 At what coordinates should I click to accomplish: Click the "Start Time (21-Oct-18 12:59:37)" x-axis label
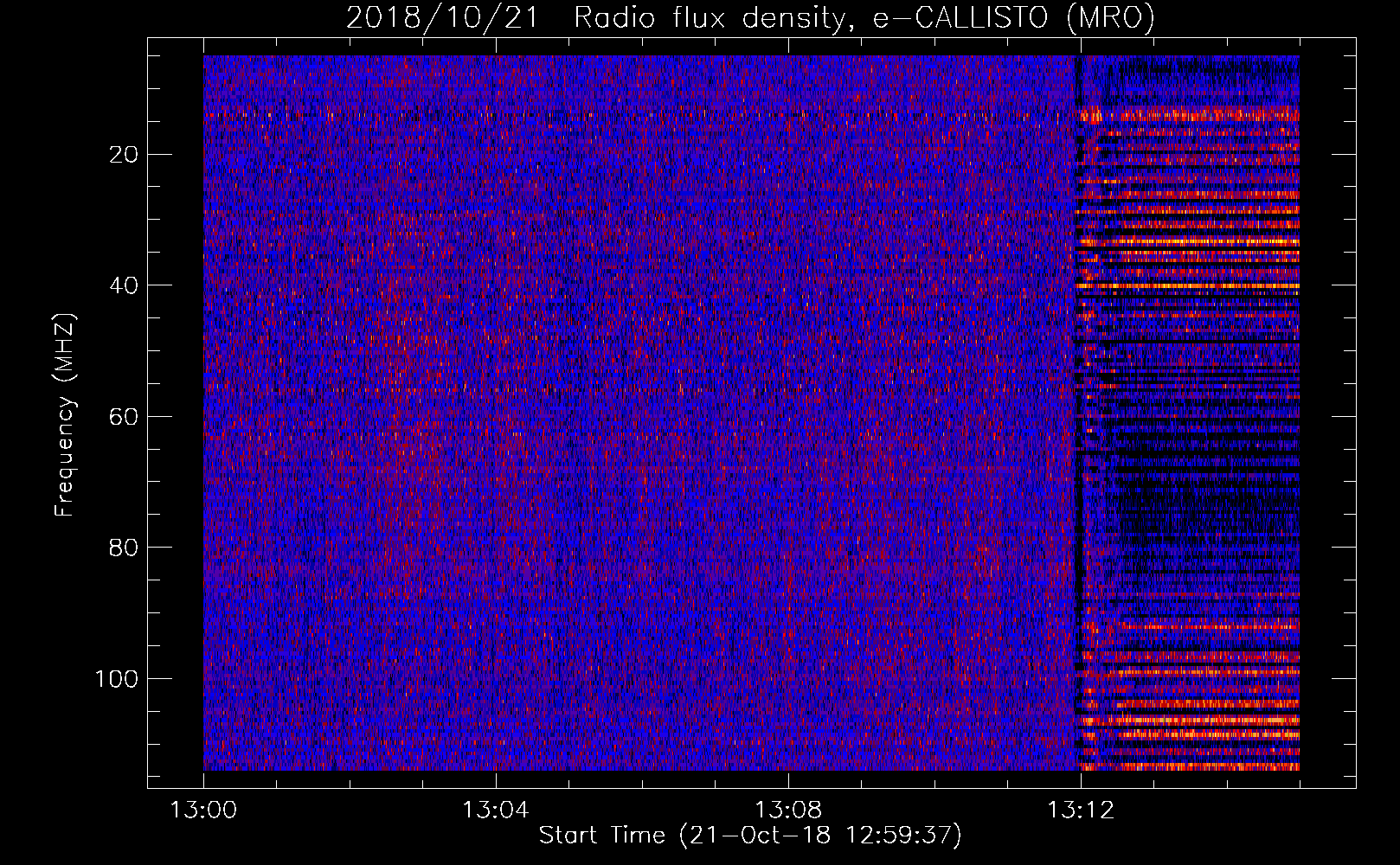[750, 836]
